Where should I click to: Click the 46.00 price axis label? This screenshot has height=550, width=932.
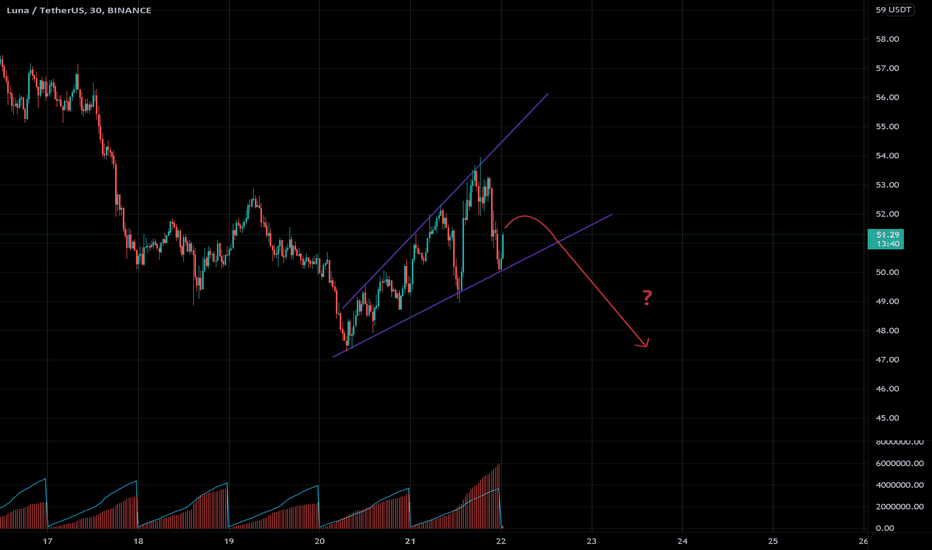coord(887,389)
